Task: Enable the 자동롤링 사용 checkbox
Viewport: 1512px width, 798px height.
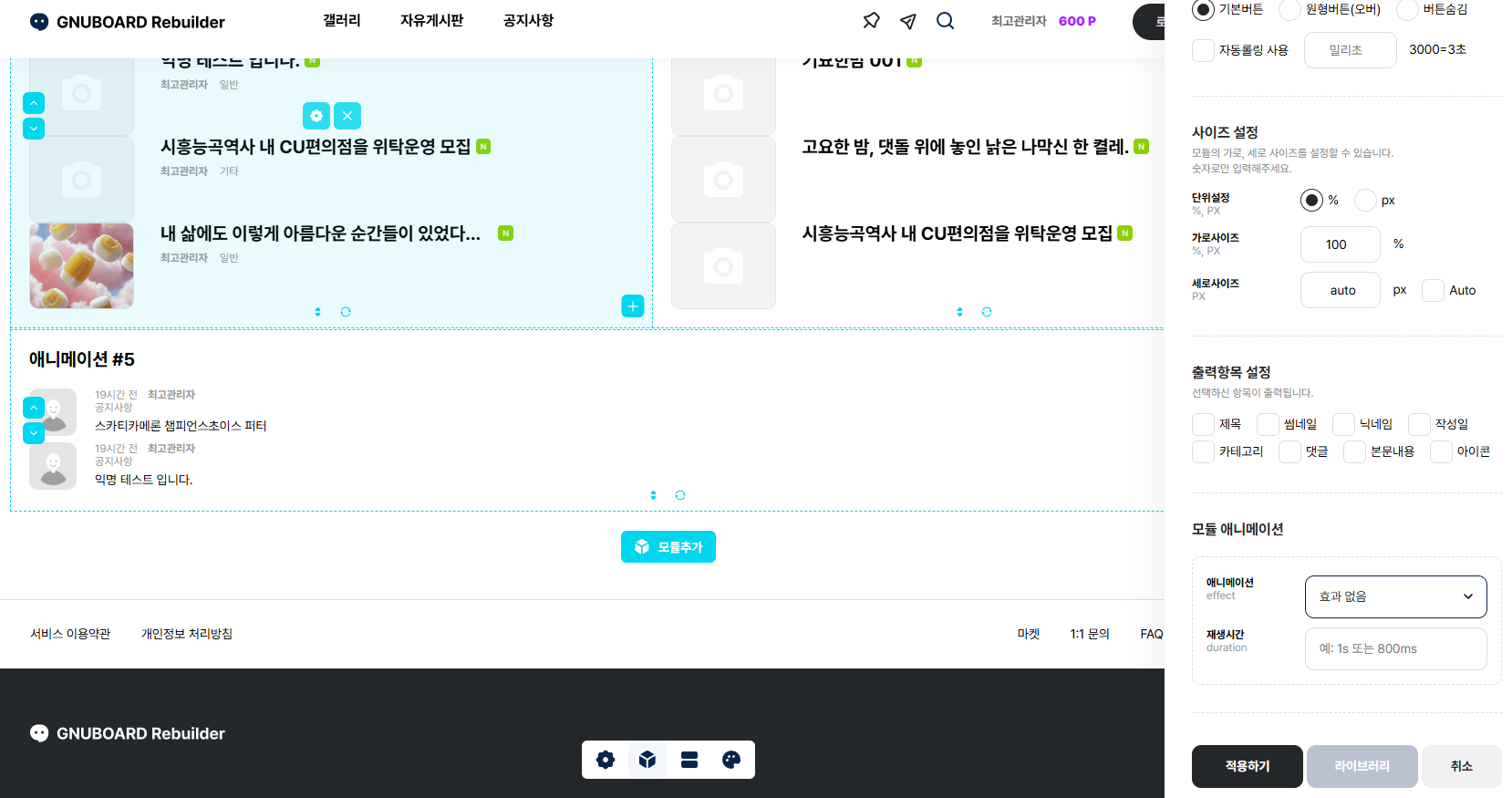Action: point(1204,50)
